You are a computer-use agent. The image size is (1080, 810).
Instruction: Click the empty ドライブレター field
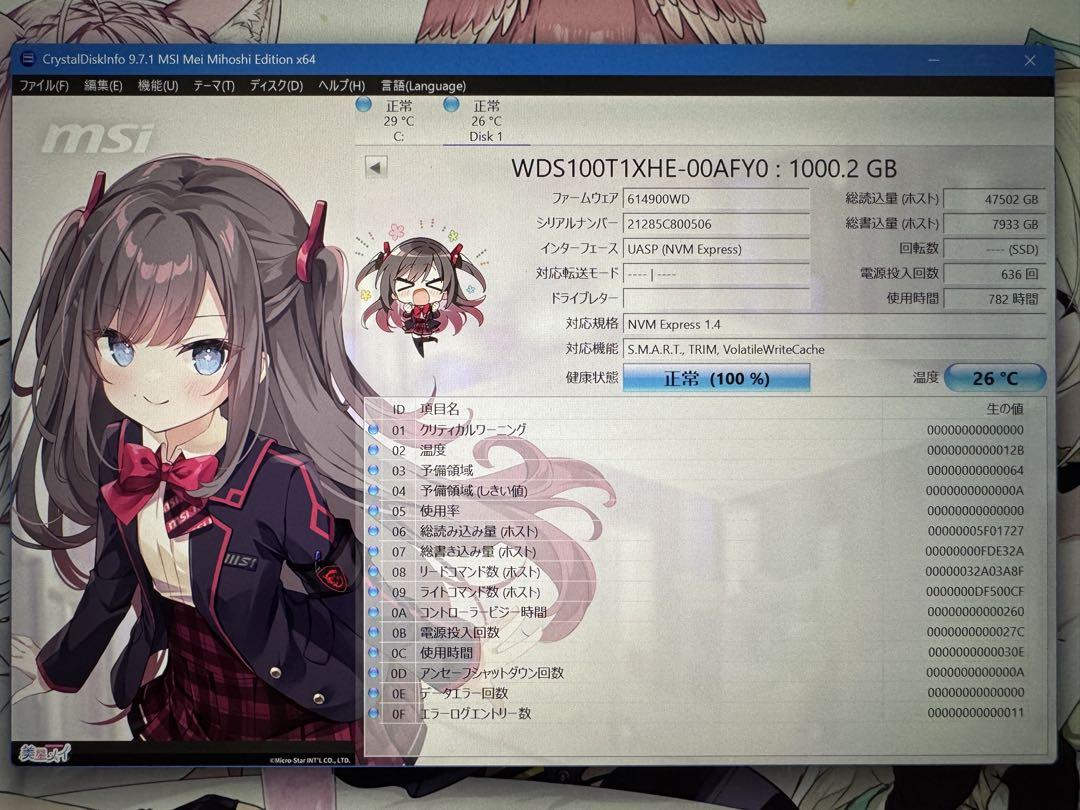716,299
